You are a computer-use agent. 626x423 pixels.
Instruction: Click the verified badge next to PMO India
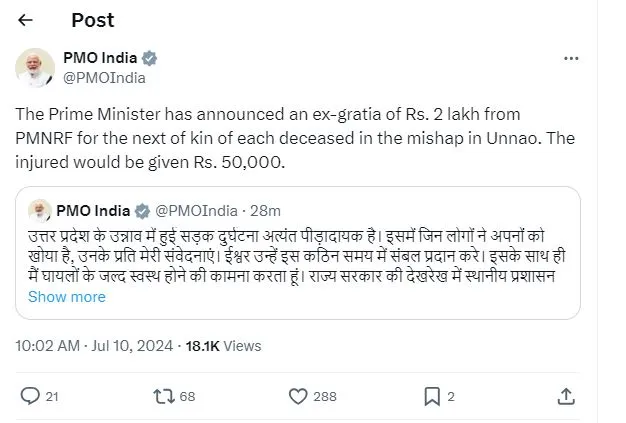click(150, 57)
